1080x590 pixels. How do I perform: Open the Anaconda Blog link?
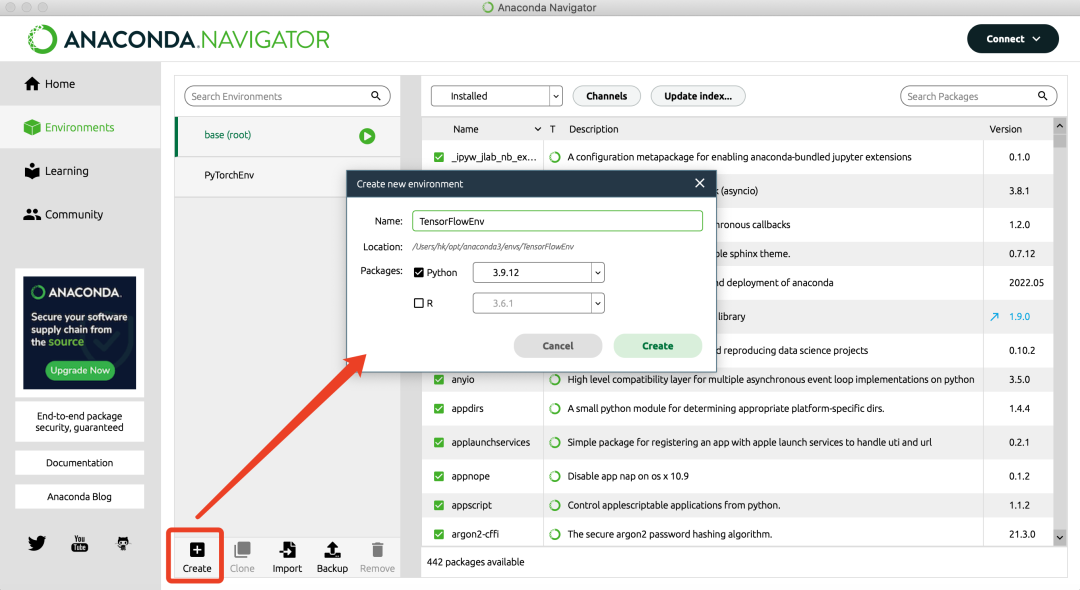pos(80,496)
